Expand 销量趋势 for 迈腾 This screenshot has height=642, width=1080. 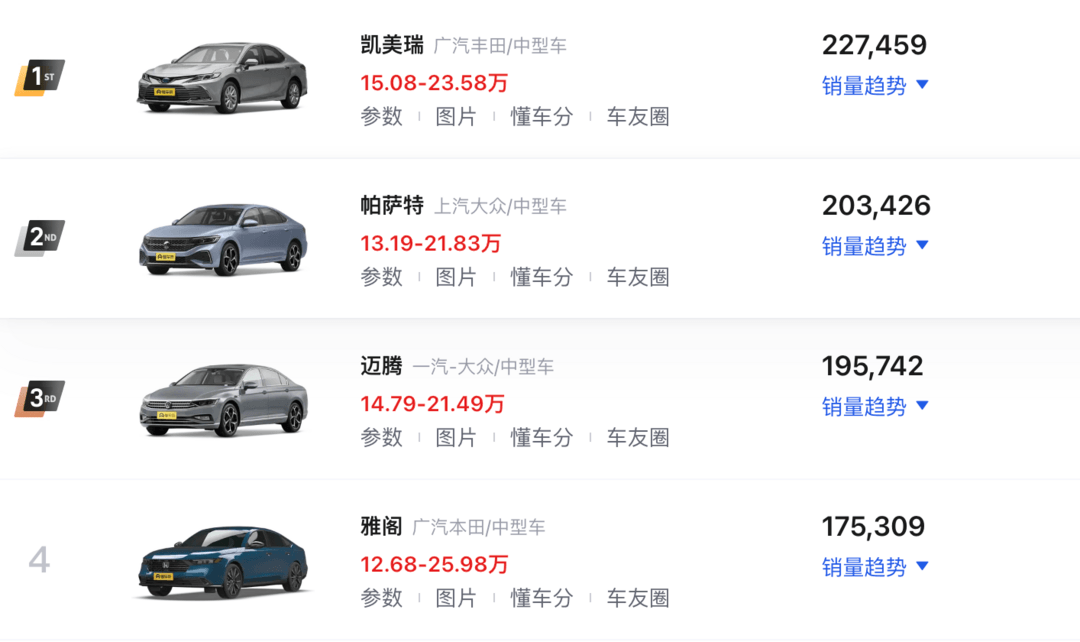(875, 407)
